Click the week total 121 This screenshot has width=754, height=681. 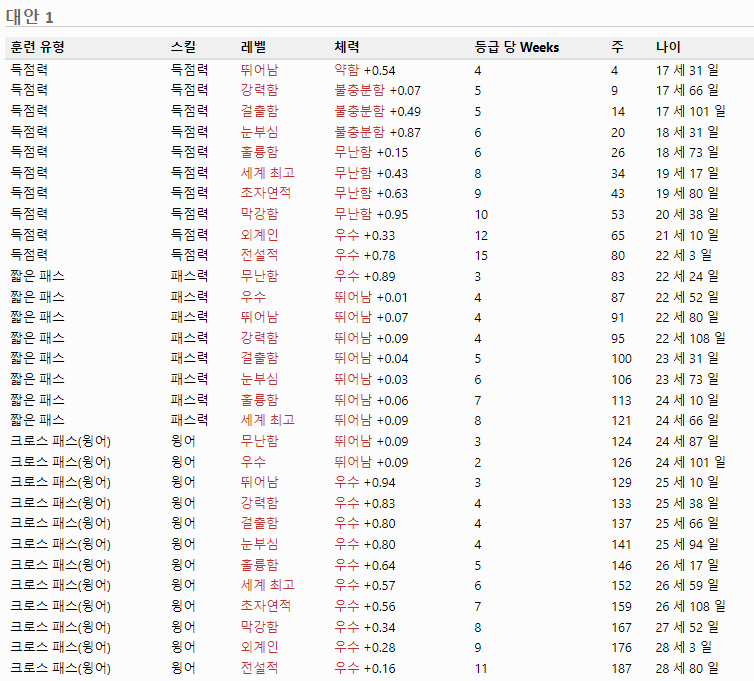point(621,420)
